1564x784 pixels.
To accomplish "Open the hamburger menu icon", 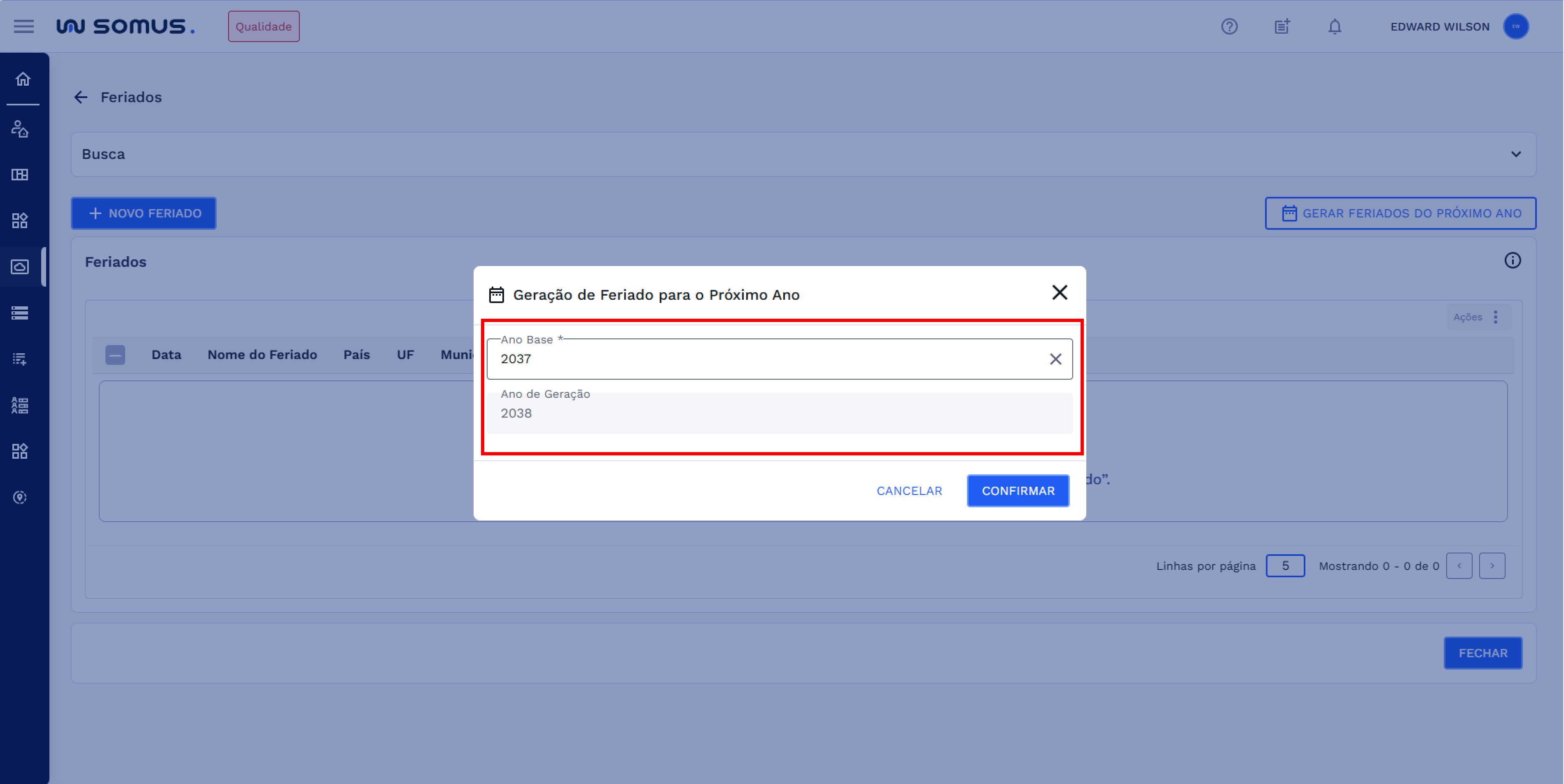I will click(x=24, y=26).
